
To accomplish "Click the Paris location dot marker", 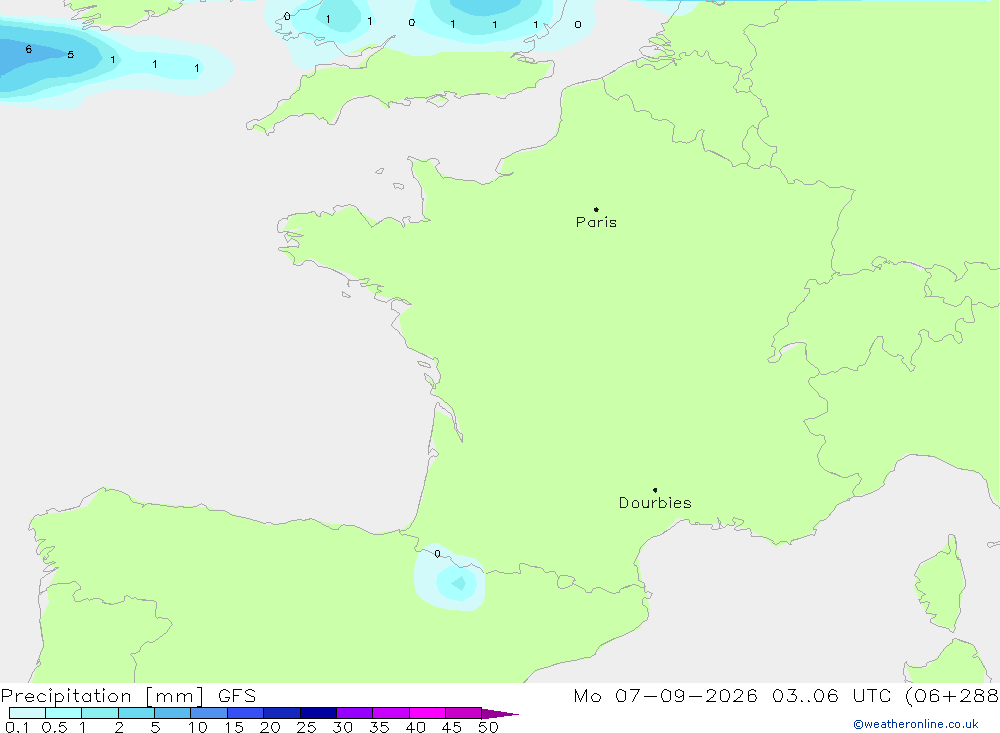I will point(596,209).
